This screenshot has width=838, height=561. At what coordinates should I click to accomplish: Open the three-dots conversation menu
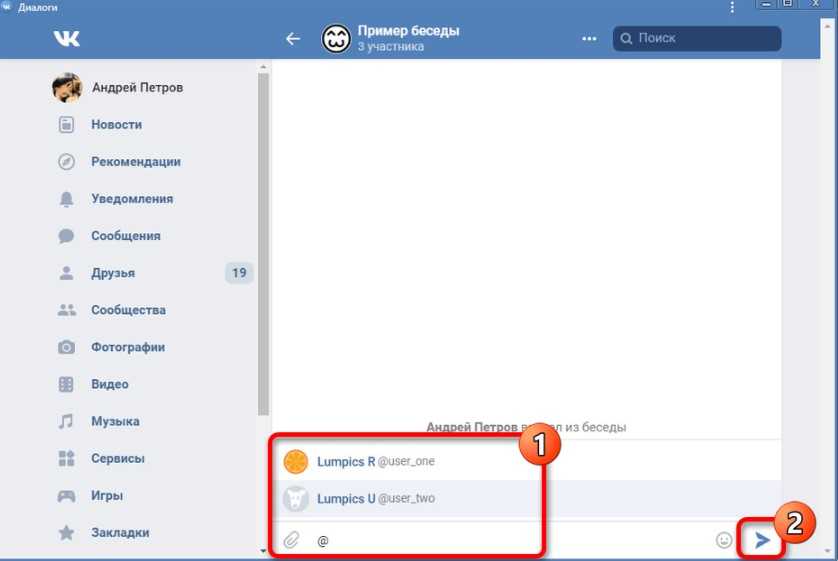589,39
